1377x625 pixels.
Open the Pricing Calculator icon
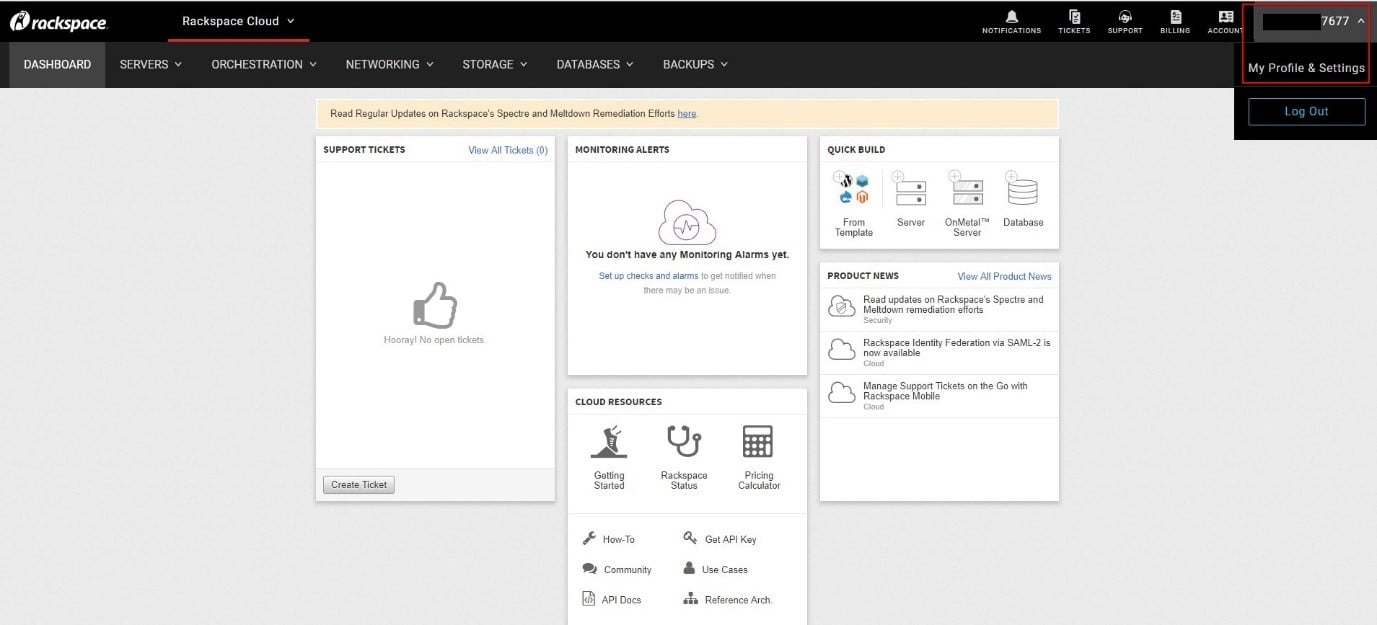[x=758, y=441]
